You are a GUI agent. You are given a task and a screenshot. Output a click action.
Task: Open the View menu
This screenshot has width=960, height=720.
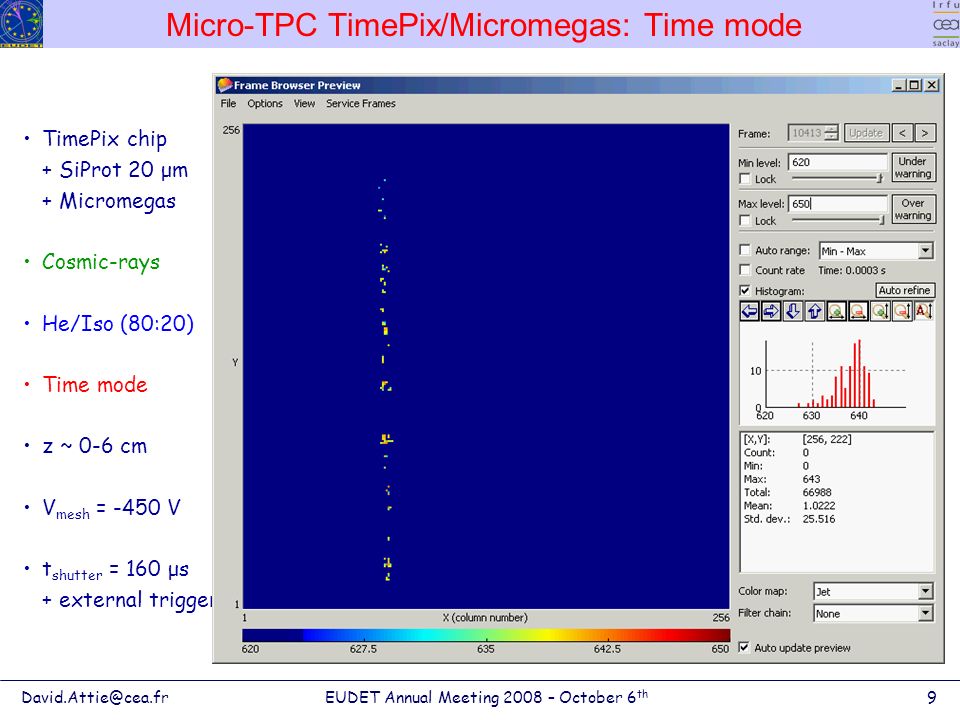(x=304, y=103)
